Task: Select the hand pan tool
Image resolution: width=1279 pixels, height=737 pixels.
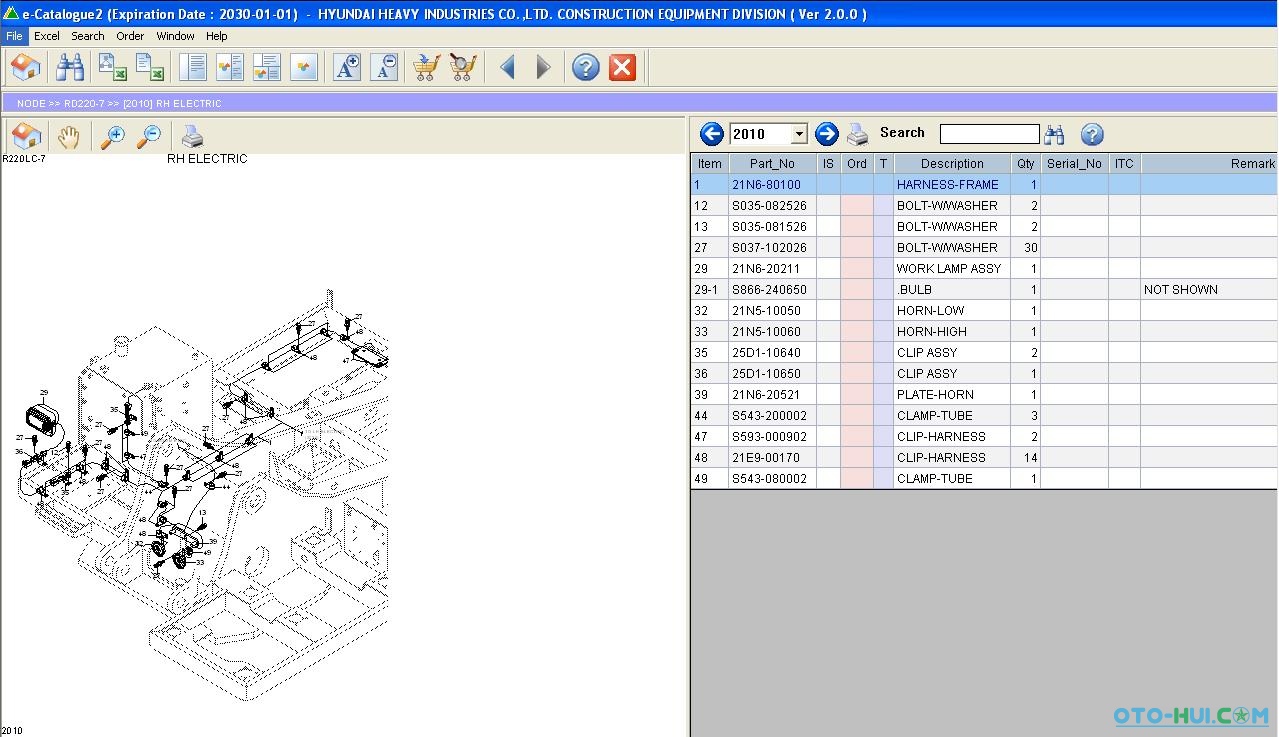Action: [x=68, y=136]
